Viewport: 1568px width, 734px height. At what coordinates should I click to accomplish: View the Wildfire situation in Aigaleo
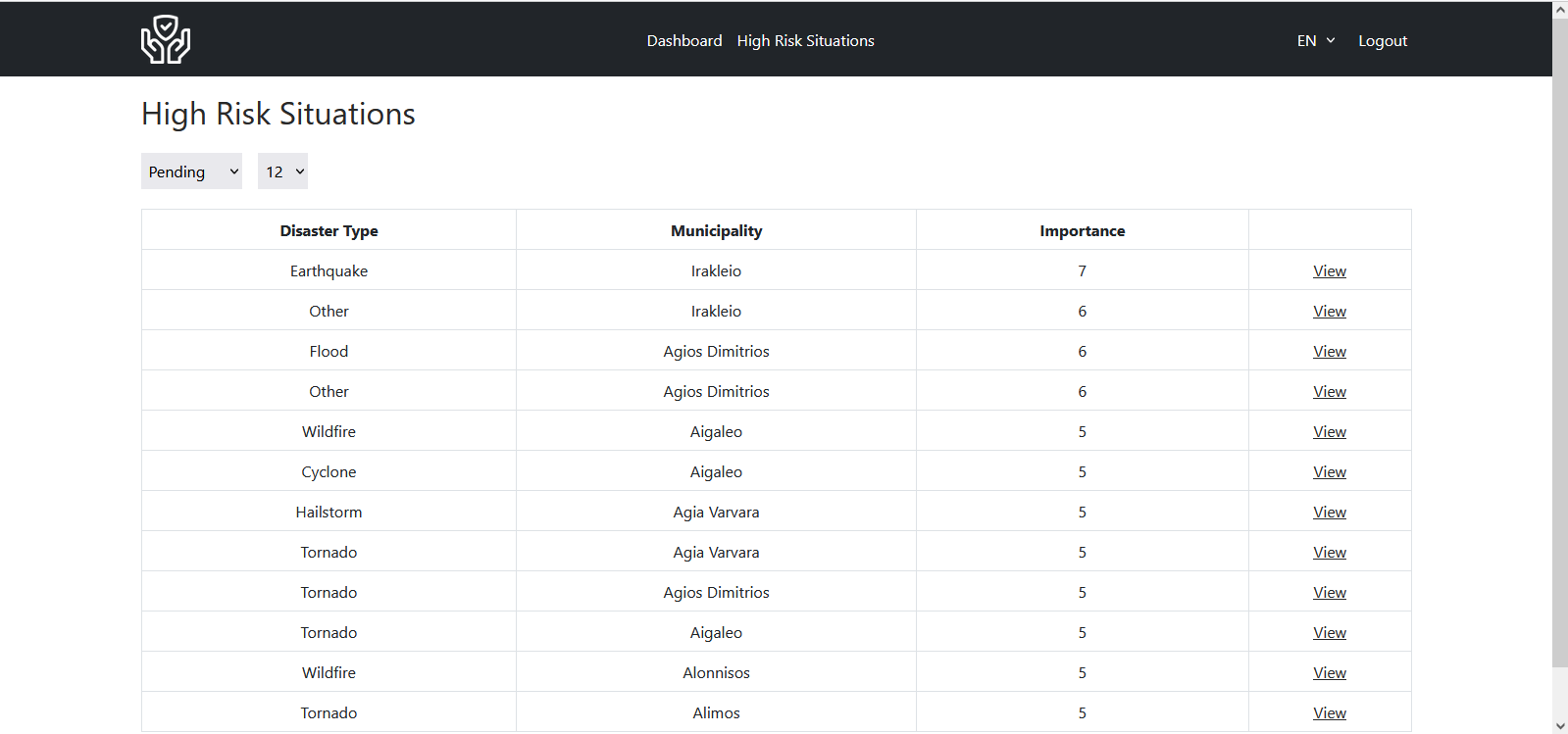[1329, 432]
